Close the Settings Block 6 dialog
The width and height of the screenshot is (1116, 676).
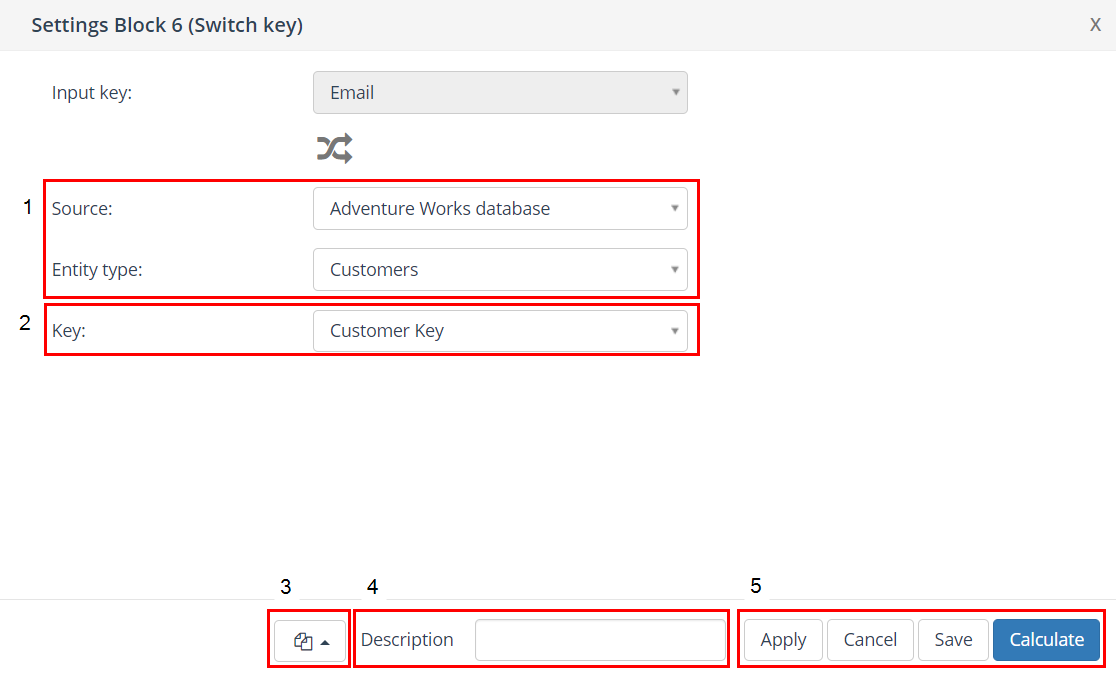1095,25
